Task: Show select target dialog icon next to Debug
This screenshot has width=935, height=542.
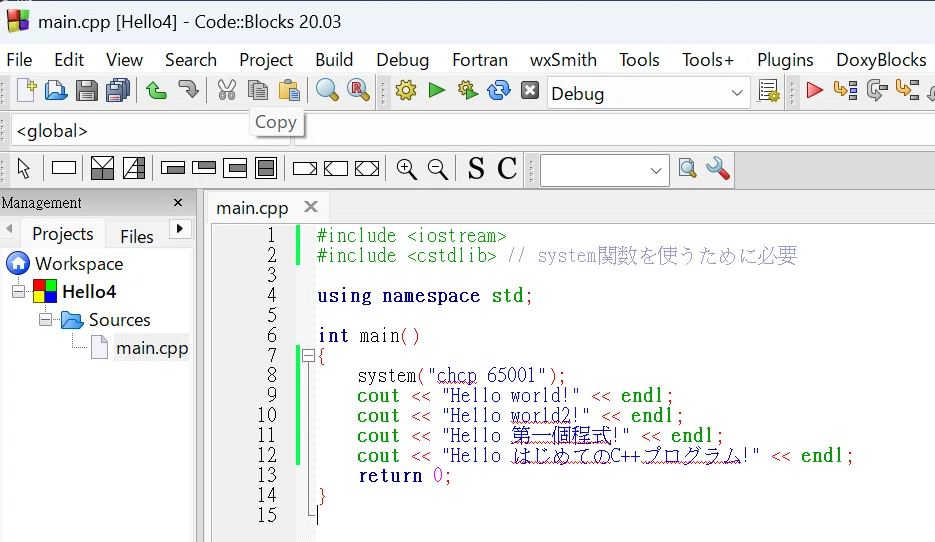Action: coord(769,92)
